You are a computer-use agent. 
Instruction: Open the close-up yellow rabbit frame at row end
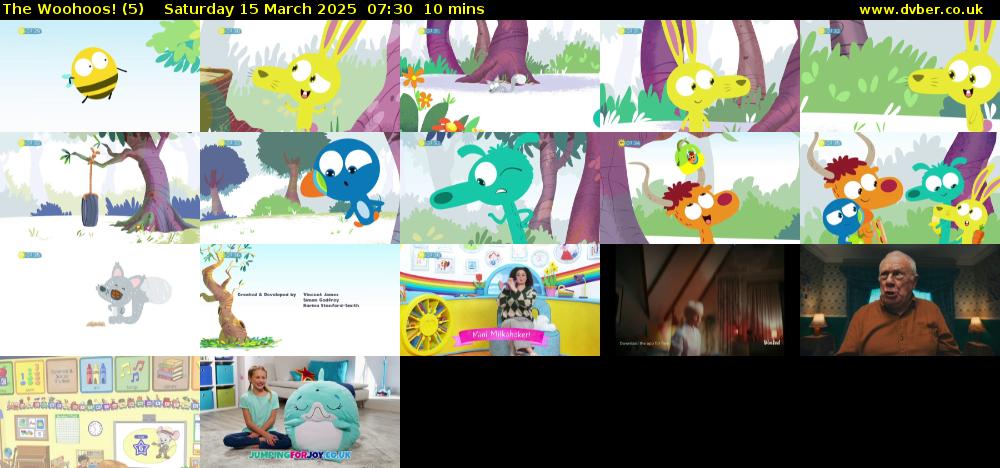[x=900, y=76]
